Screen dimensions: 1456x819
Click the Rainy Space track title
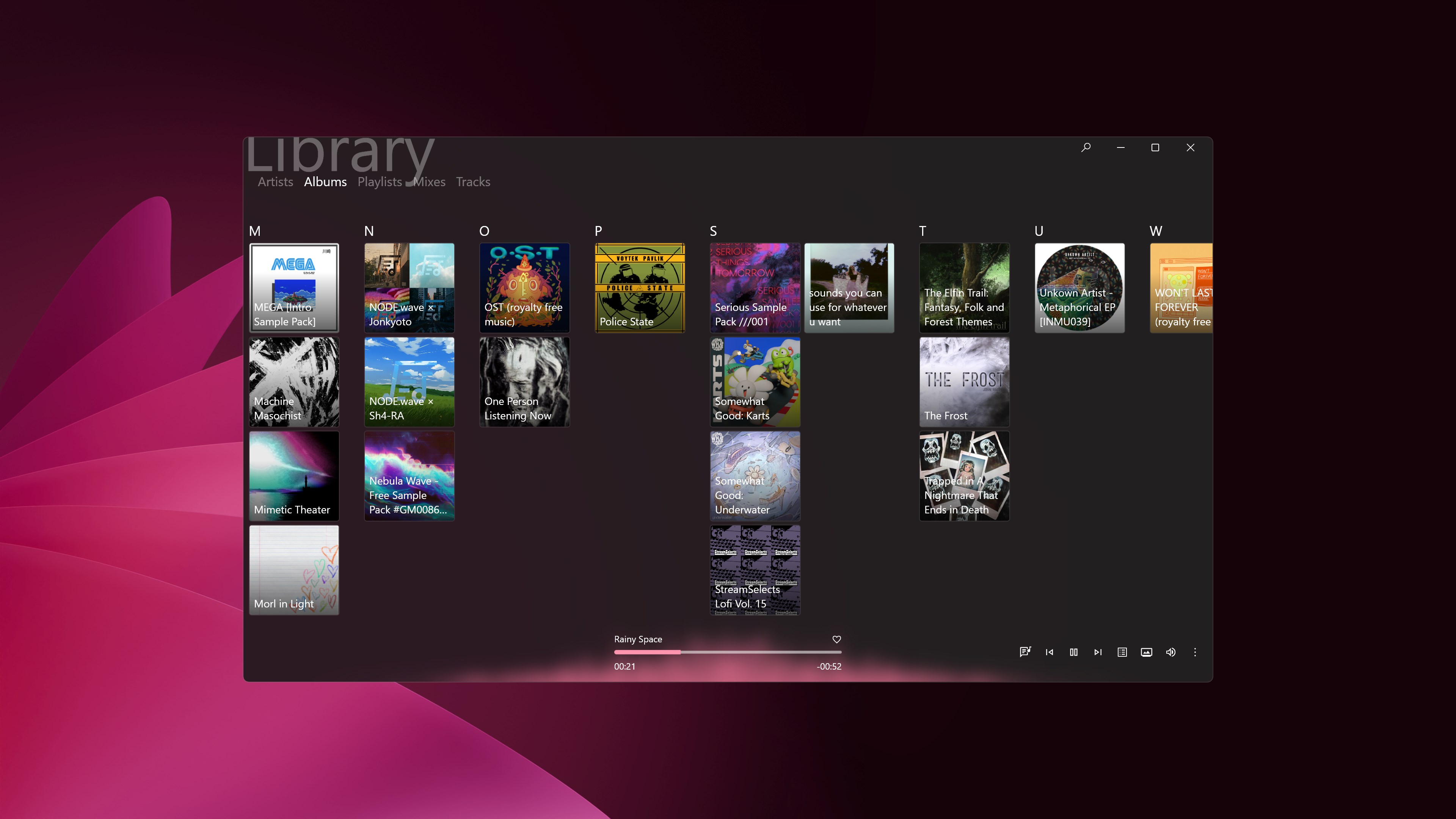638,639
